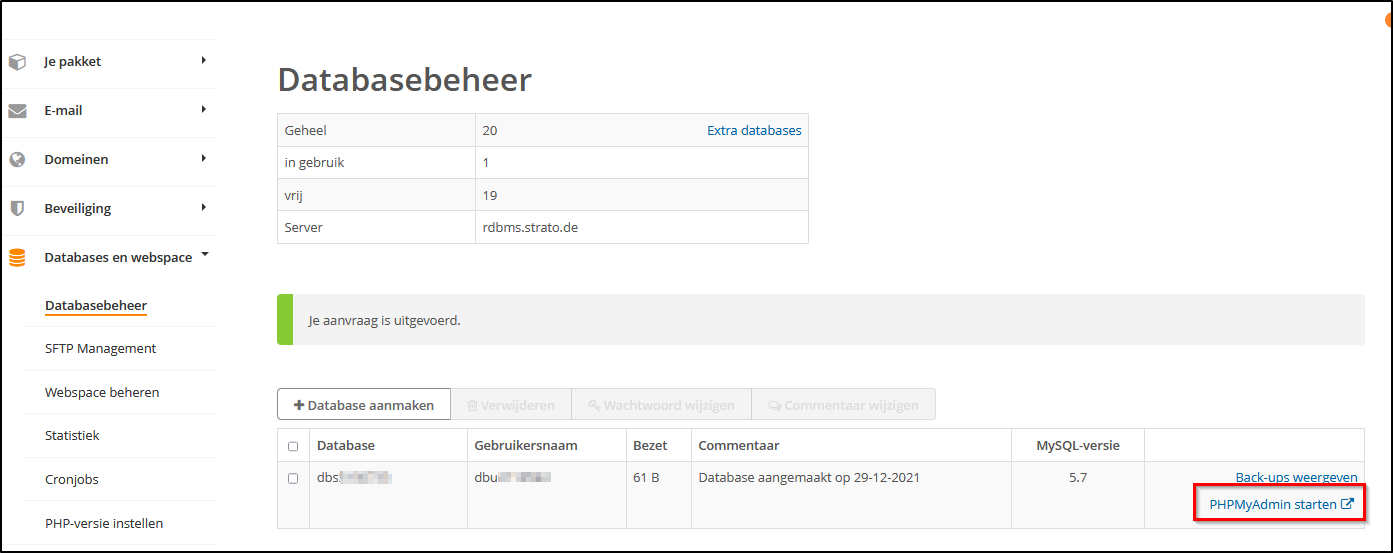The height and width of the screenshot is (553, 1393).
Task: Open SFTP Management submenu item
Action: click(x=101, y=348)
